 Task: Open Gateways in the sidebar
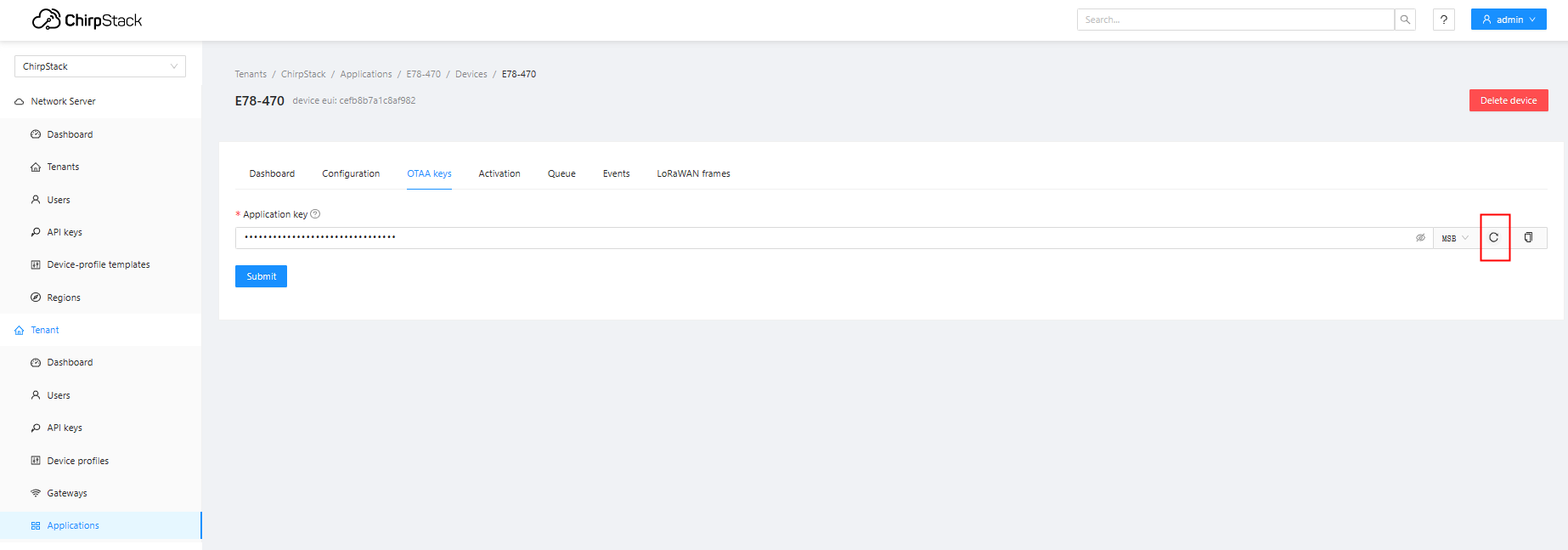coord(67,493)
